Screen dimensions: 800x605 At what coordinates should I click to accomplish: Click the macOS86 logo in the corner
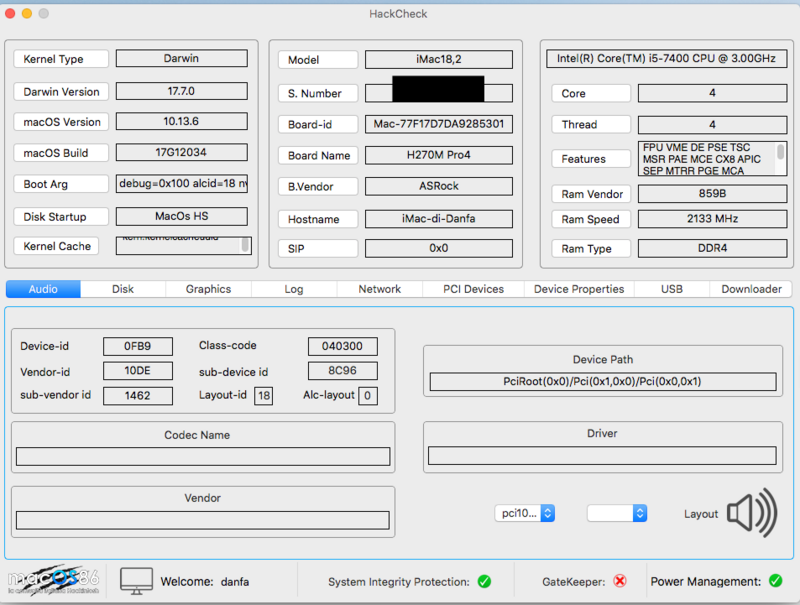pyautogui.click(x=52, y=581)
